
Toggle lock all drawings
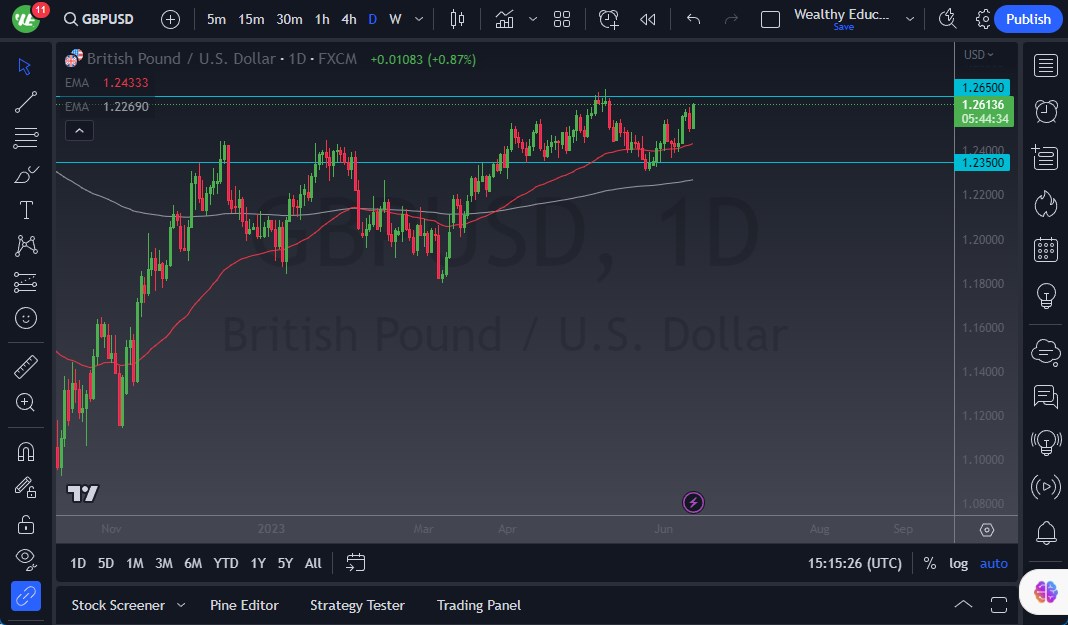25,524
